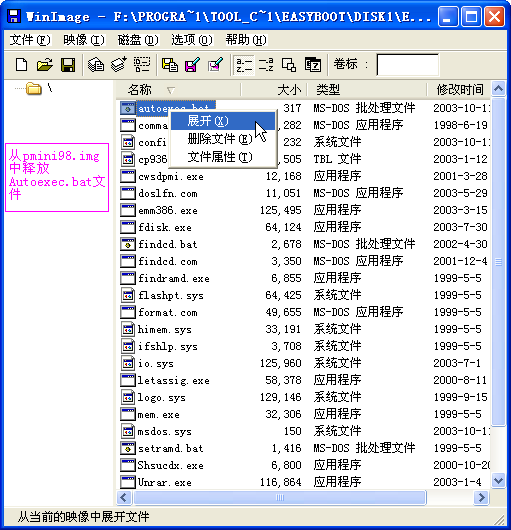Click the autoexec.bat file icon
This screenshot has height=530, width=511.
(x=127, y=109)
